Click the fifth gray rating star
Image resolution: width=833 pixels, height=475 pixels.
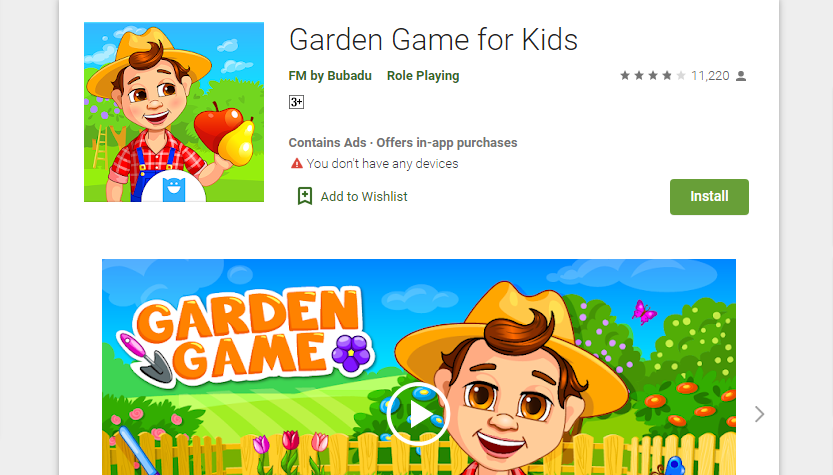point(681,75)
